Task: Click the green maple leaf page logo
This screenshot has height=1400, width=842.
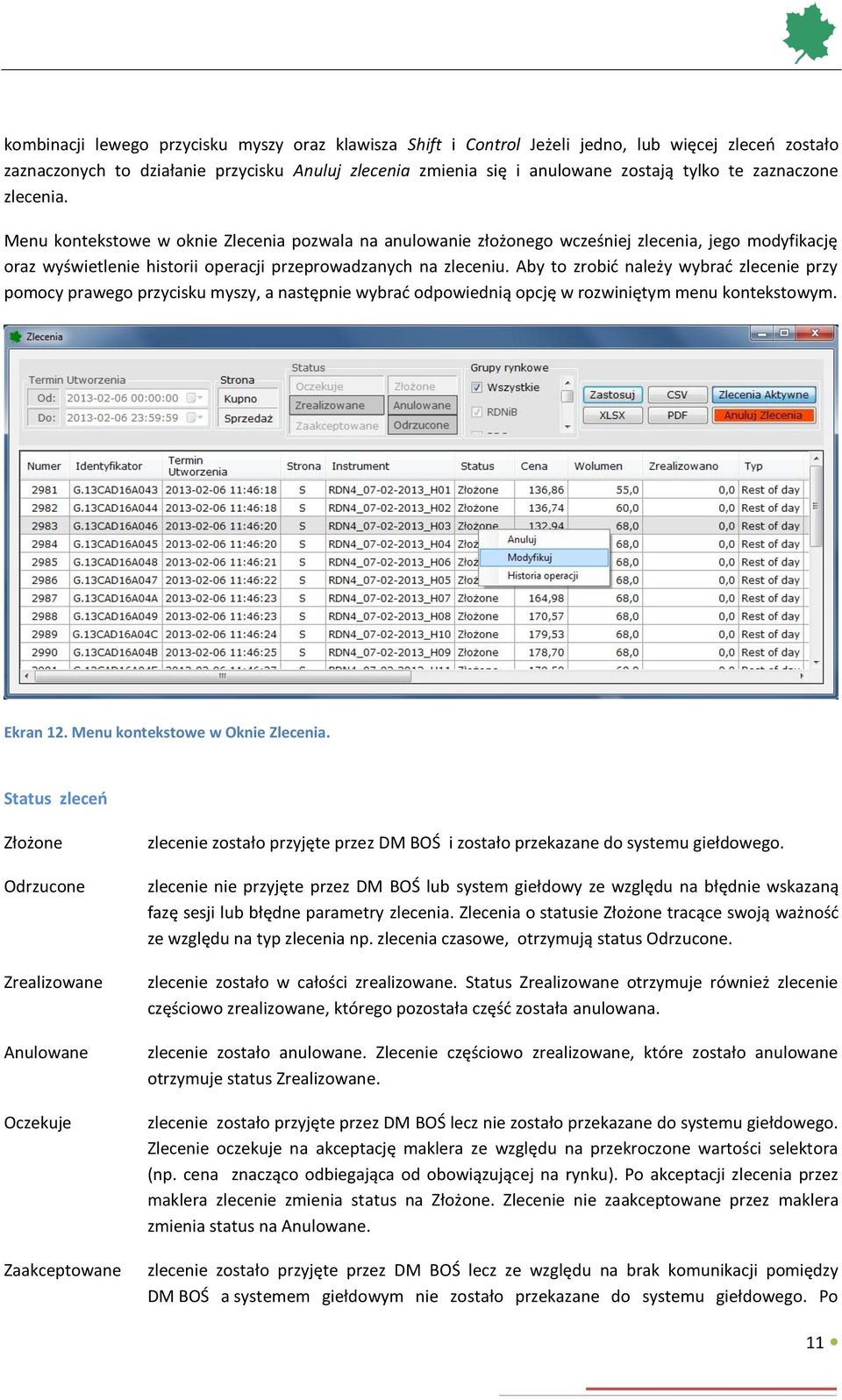Action: [809, 33]
